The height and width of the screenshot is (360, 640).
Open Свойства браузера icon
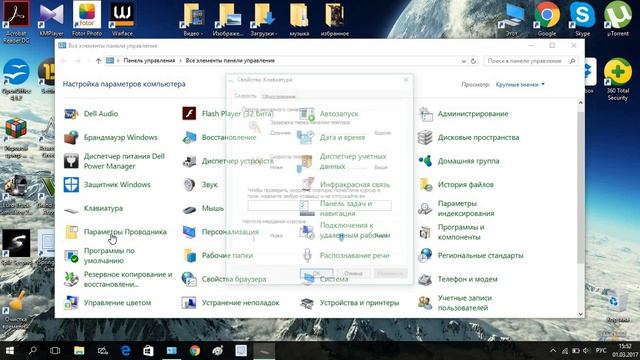click(189, 279)
